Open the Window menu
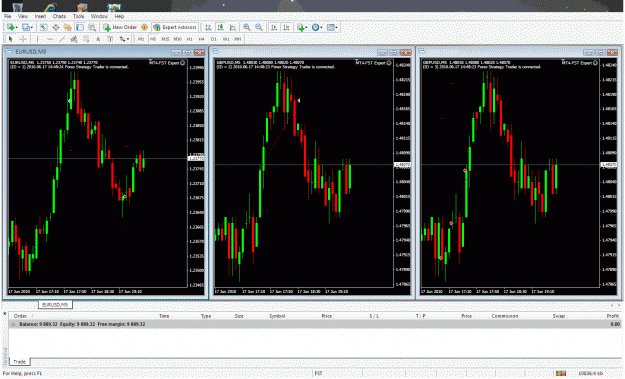 (x=99, y=16)
